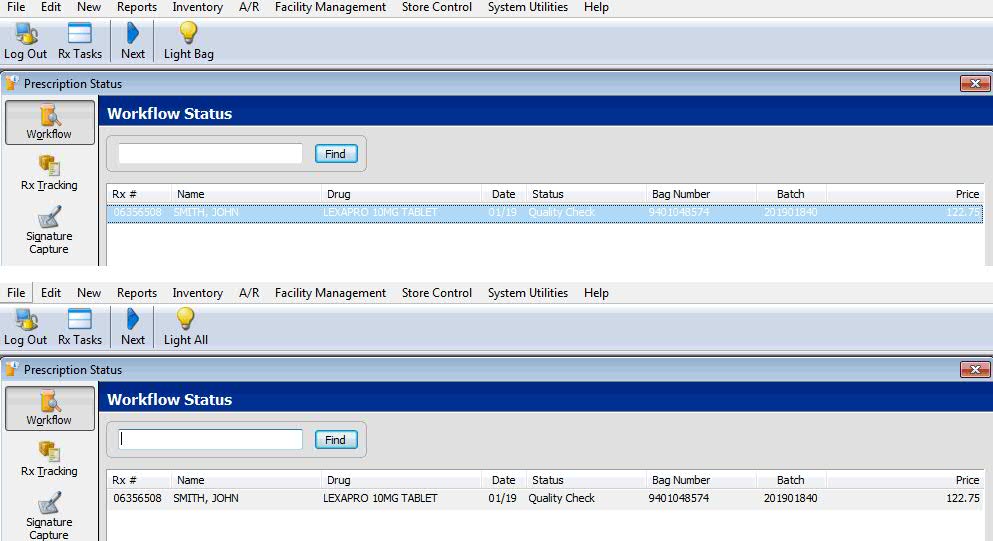The image size is (993, 541).
Task: Click the upper Prescription Status title bar icon
Action: pos(12,83)
